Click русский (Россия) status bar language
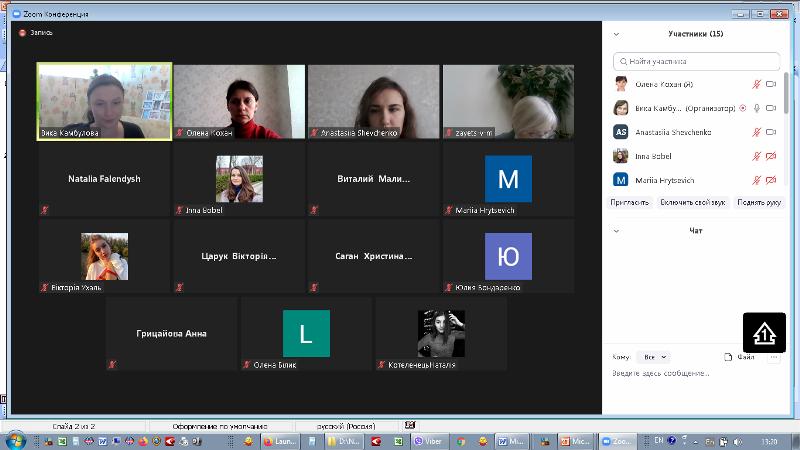 click(x=346, y=426)
